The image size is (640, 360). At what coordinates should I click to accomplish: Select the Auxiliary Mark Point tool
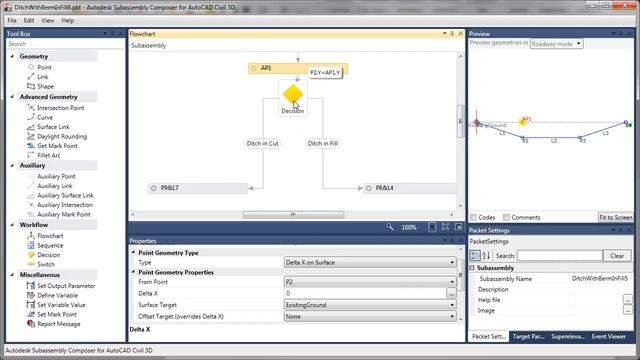(59, 214)
